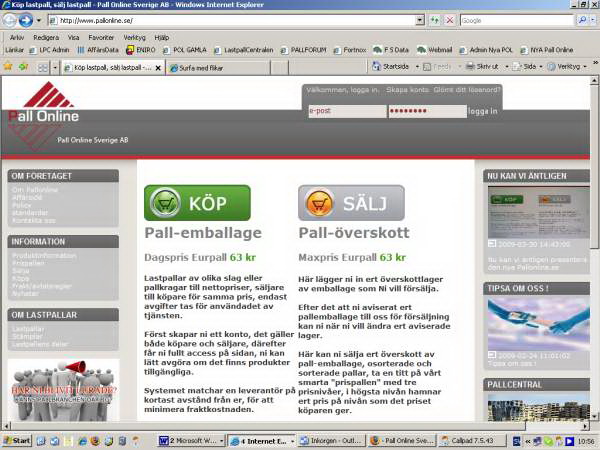Click the vertical scrollbar down arrow
The width and height of the screenshot is (600, 450).
(x=594, y=416)
